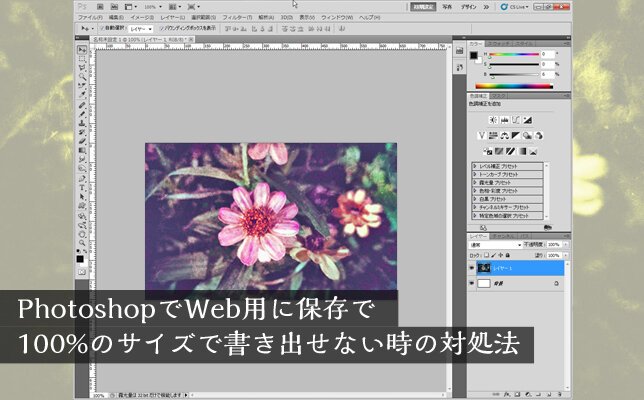
Task: Click the rainbow color spectrum bar
Action: click(513, 86)
